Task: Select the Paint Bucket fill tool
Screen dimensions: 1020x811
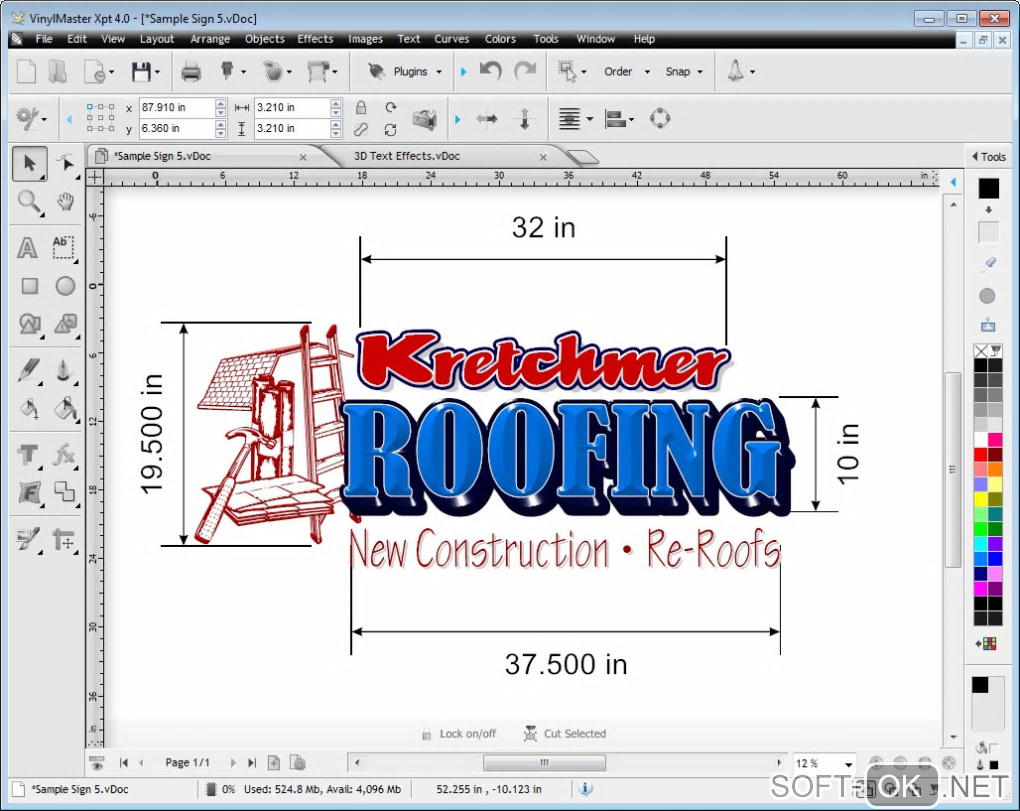Action: tap(65, 408)
